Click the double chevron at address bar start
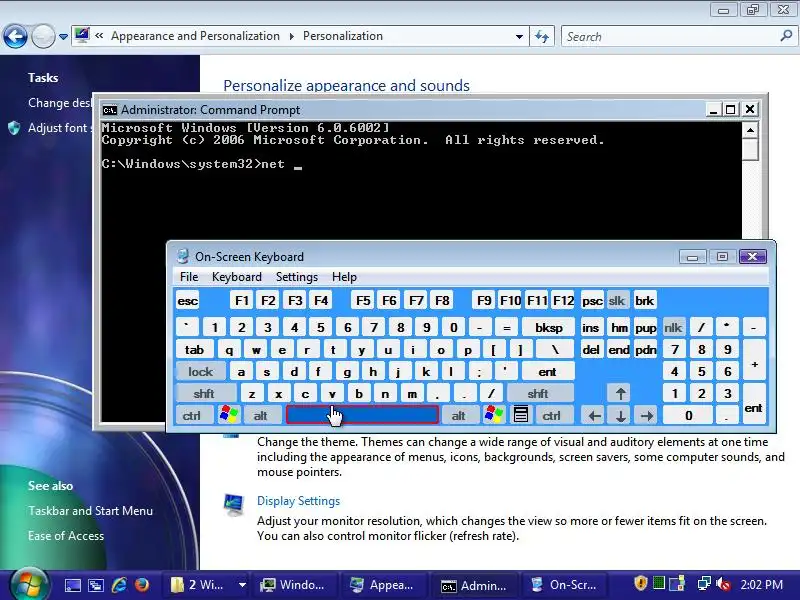 pos(99,36)
